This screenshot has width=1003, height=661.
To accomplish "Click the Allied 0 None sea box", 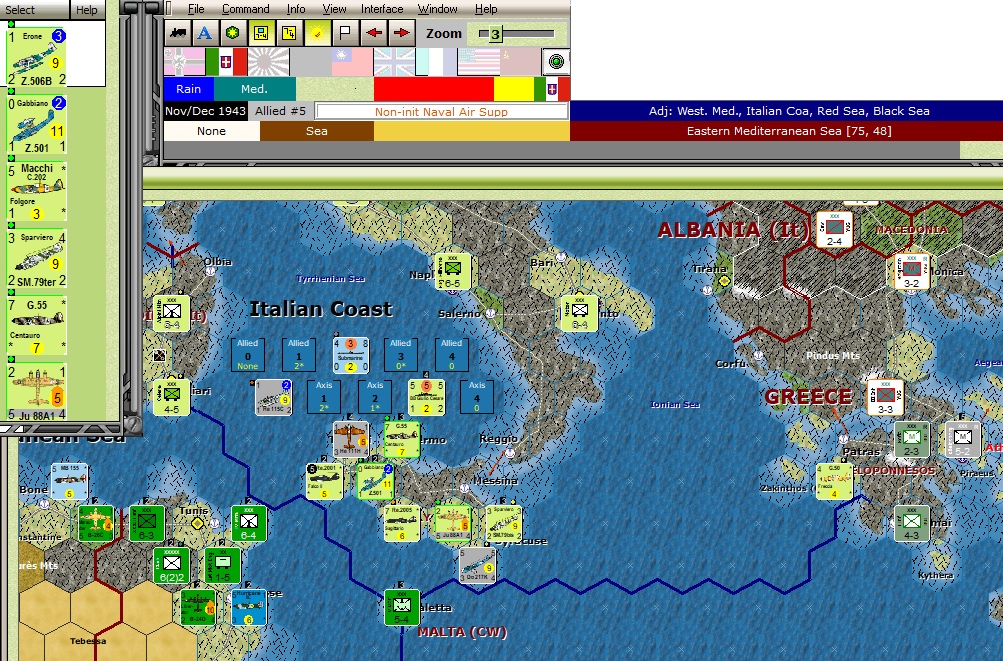I will tap(248, 354).
